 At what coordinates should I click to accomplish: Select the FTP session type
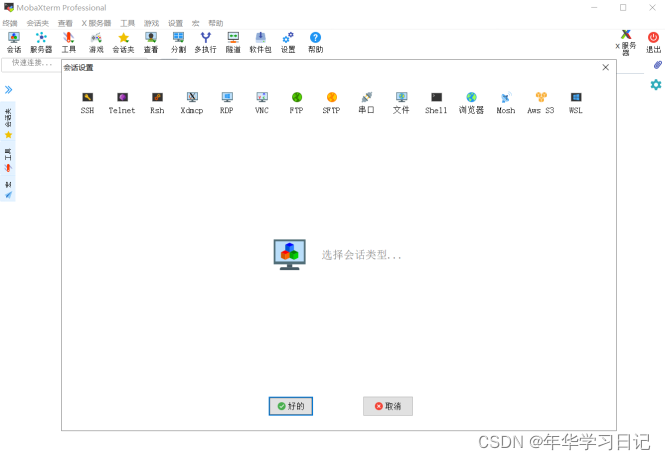296,103
